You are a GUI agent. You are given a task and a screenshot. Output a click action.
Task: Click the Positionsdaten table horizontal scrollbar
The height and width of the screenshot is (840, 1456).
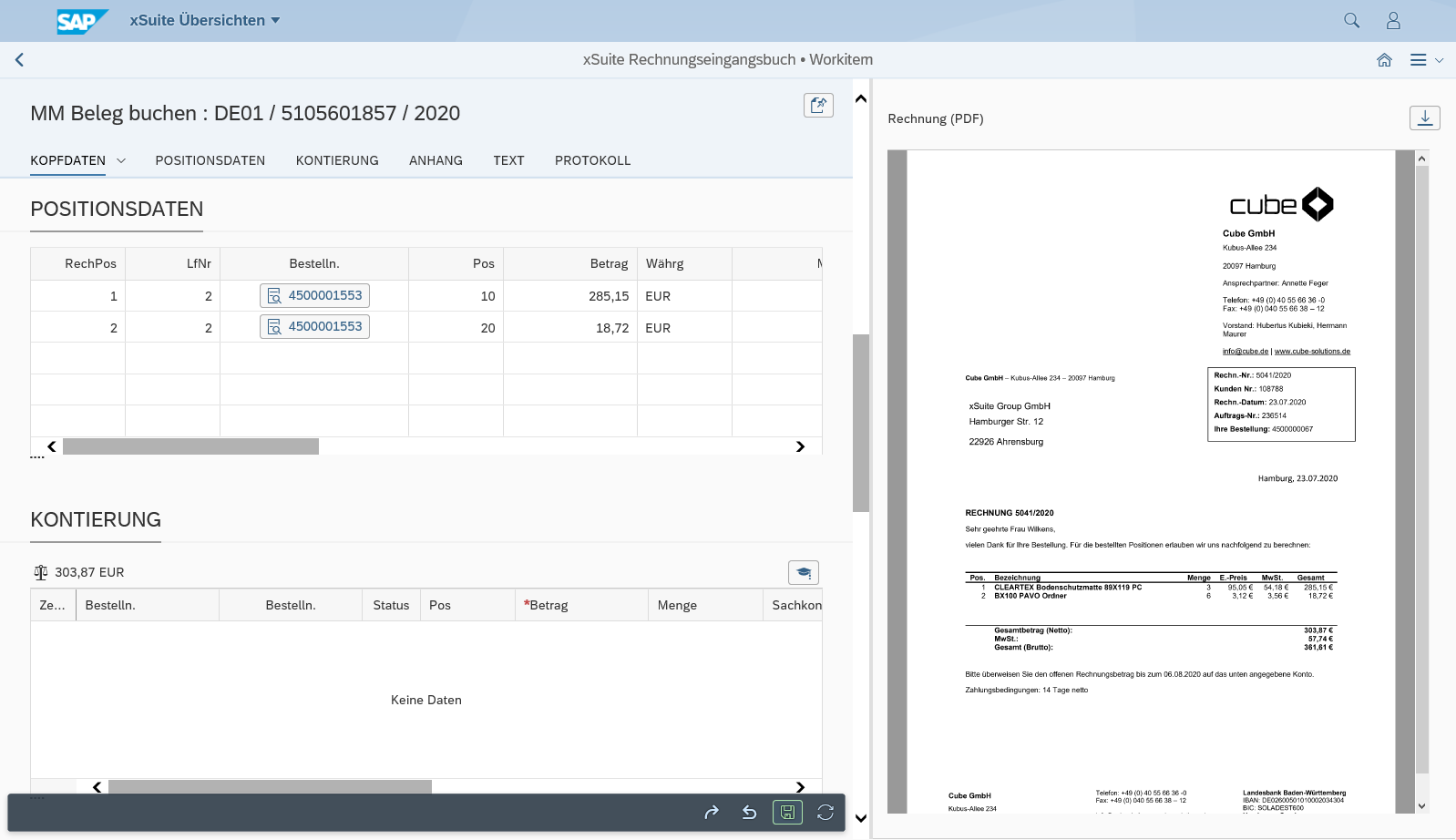(190, 446)
